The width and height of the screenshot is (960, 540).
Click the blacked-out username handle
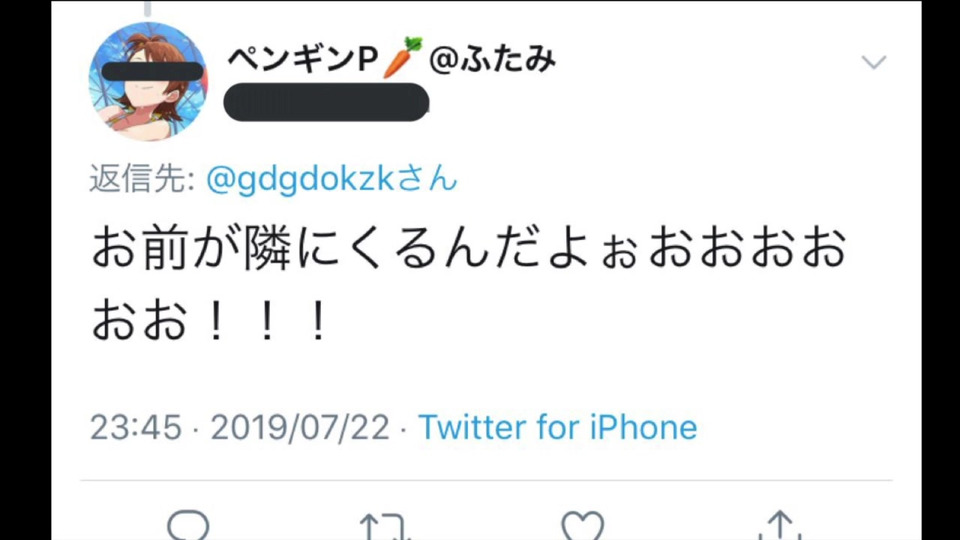pos(326,102)
